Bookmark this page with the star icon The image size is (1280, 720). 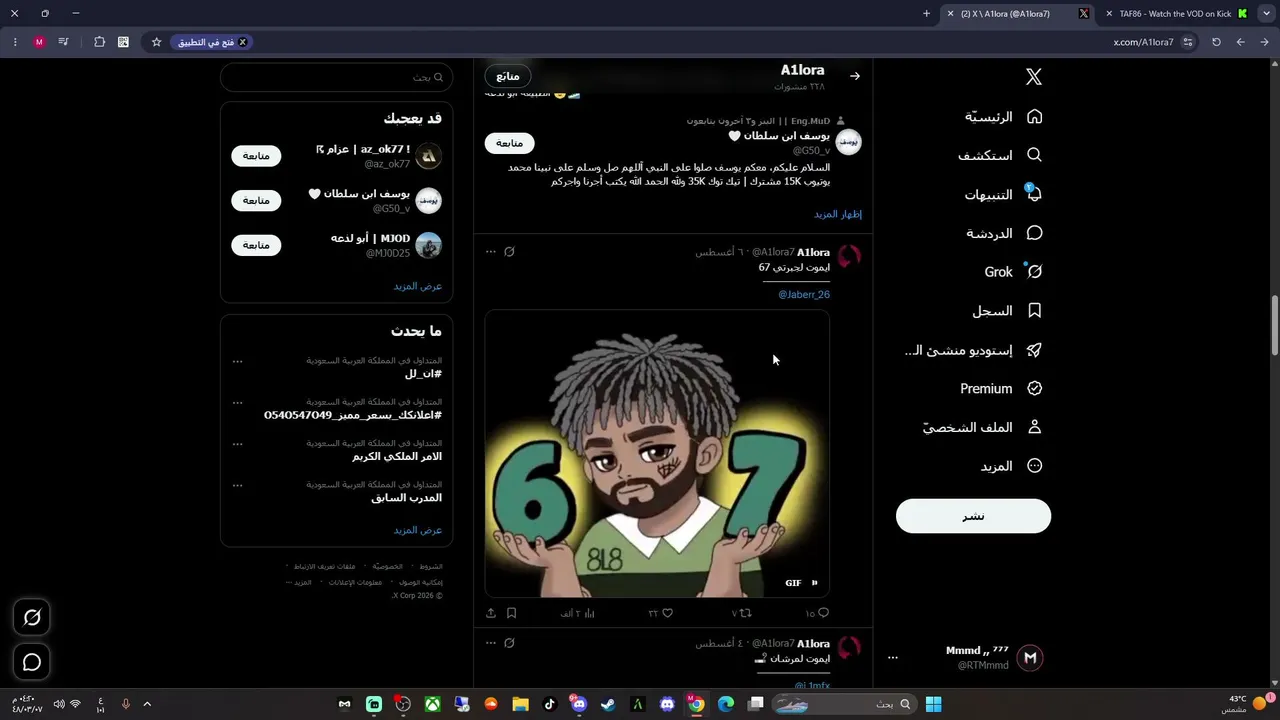[x=156, y=42]
